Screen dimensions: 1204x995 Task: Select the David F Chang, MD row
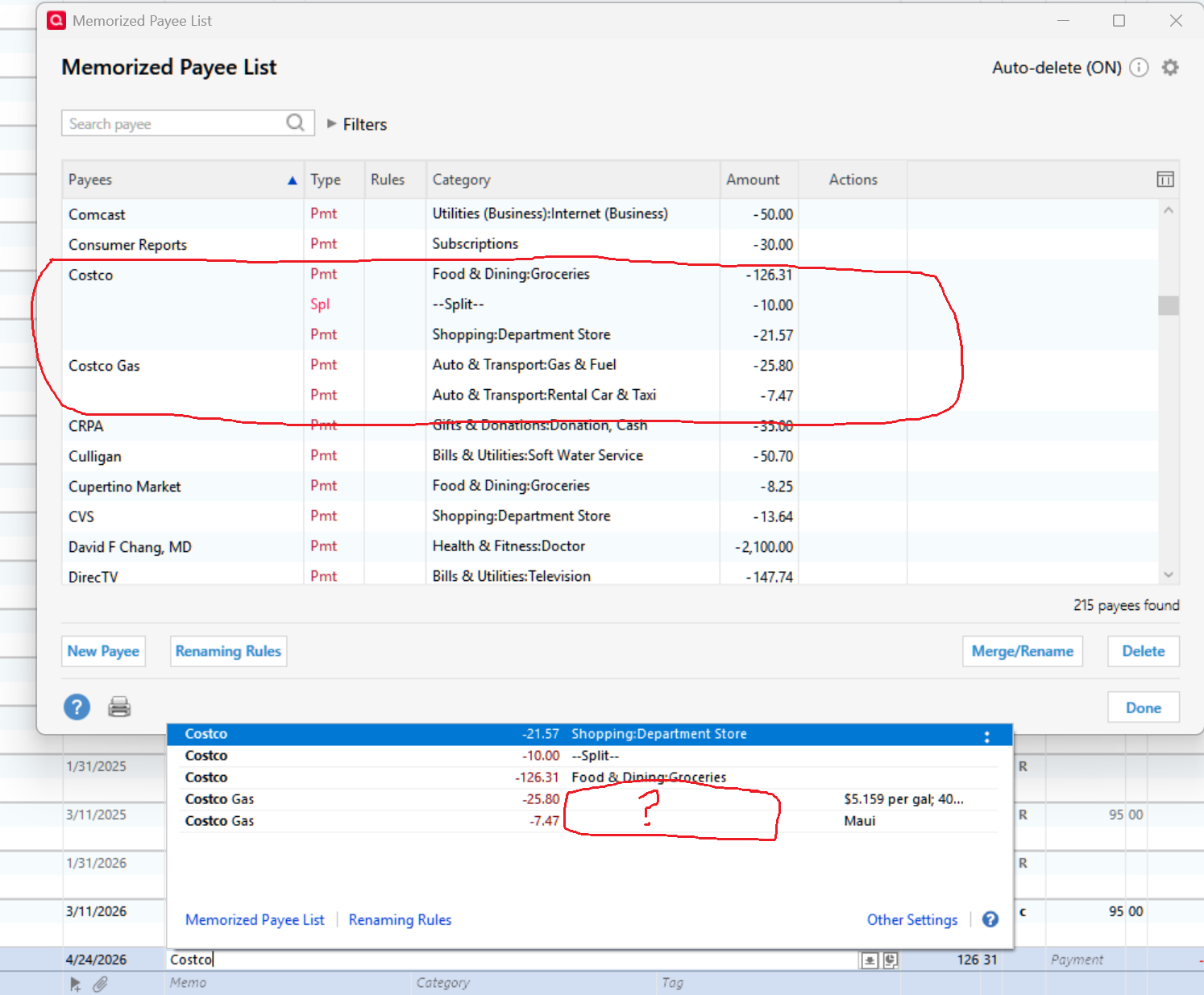pyautogui.click(x=610, y=546)
